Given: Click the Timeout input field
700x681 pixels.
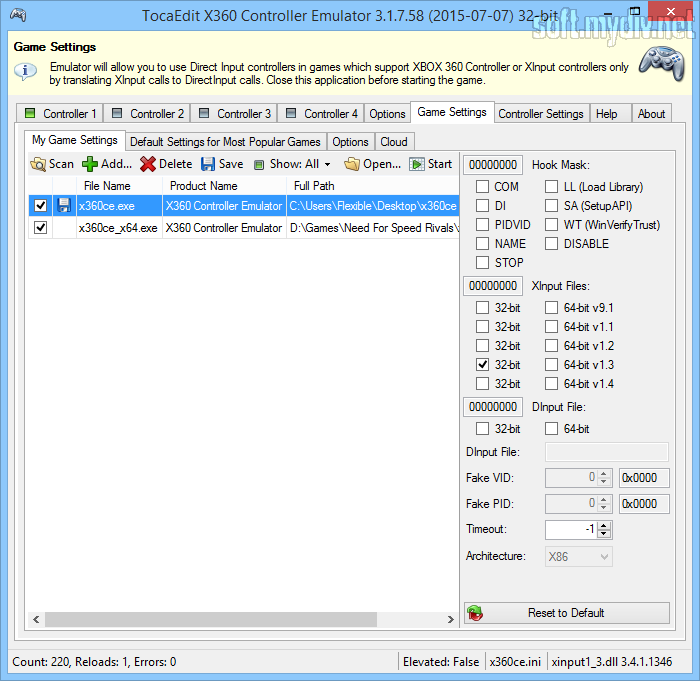Looking at the screenshot, I should pos(572,530).
